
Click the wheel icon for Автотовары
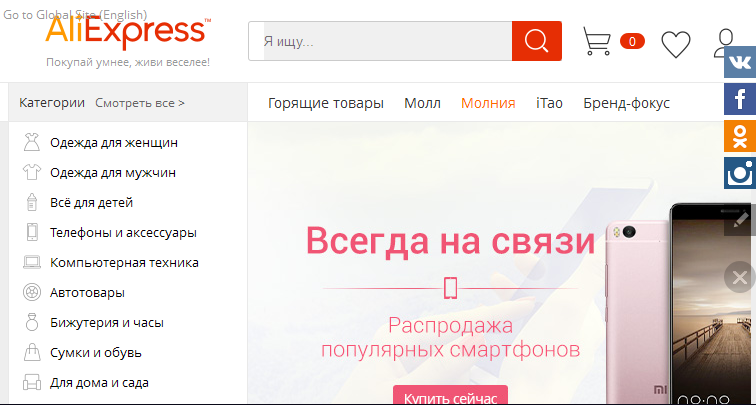click(x=32, y=292)
